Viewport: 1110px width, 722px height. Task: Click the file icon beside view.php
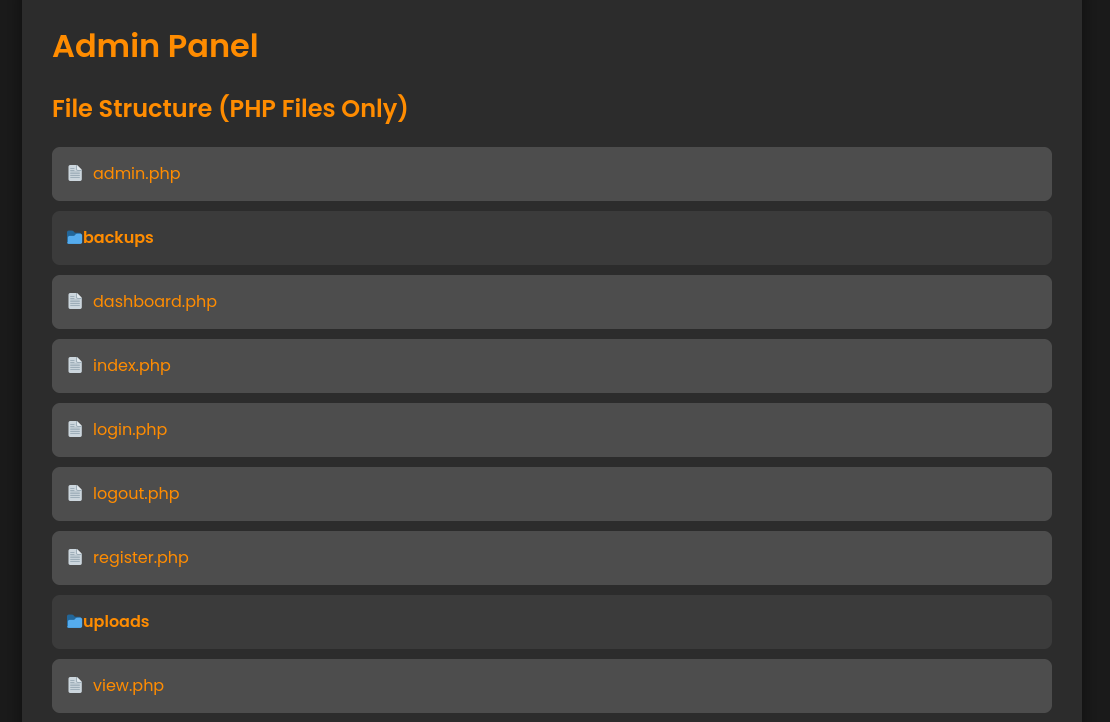click(x=75, y=685)
